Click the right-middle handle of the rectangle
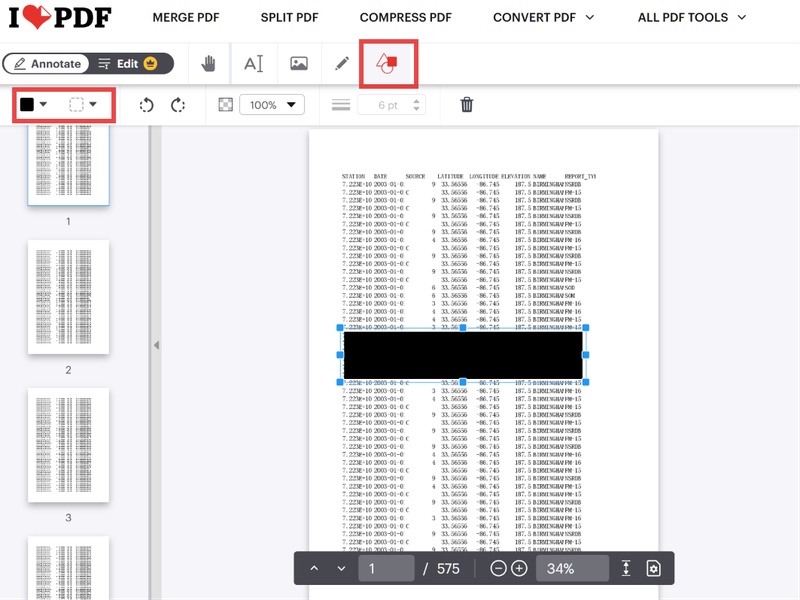The height and width of the screenshot is (600, 800). [586, 355]
